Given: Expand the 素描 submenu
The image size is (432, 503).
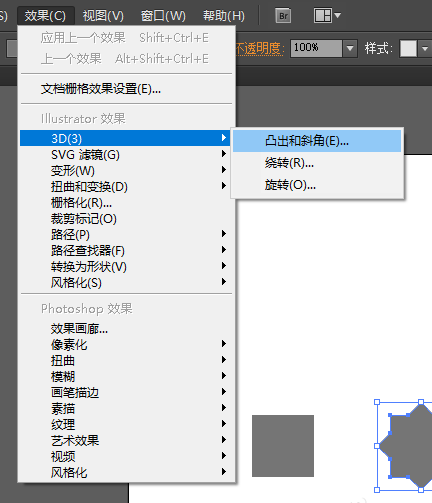Looking at the screenshot, I should (125, 408).
